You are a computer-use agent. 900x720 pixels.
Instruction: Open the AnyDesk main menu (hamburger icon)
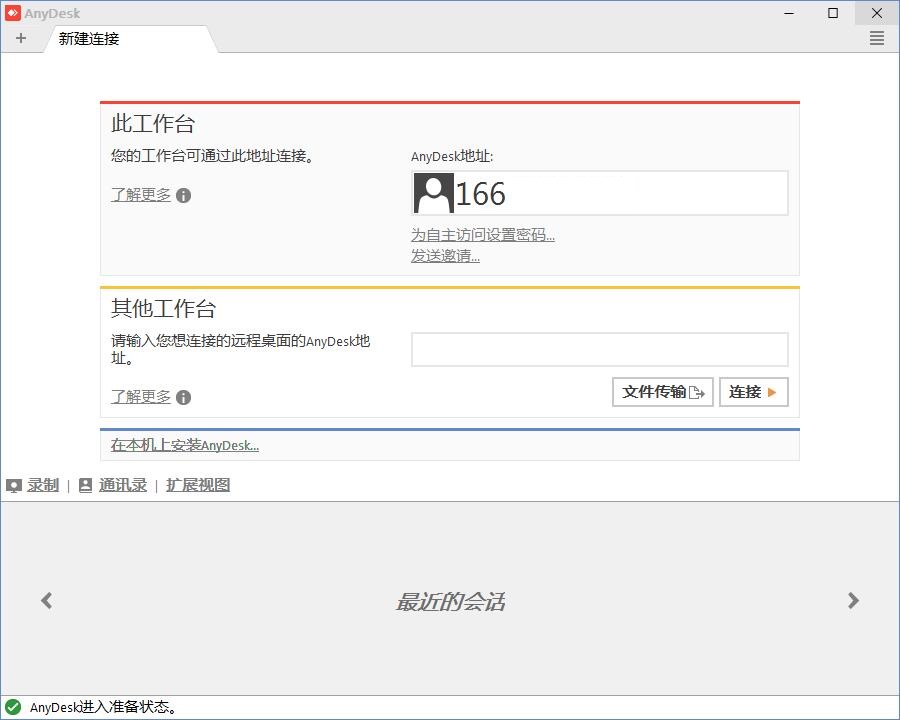click(877, 38)
